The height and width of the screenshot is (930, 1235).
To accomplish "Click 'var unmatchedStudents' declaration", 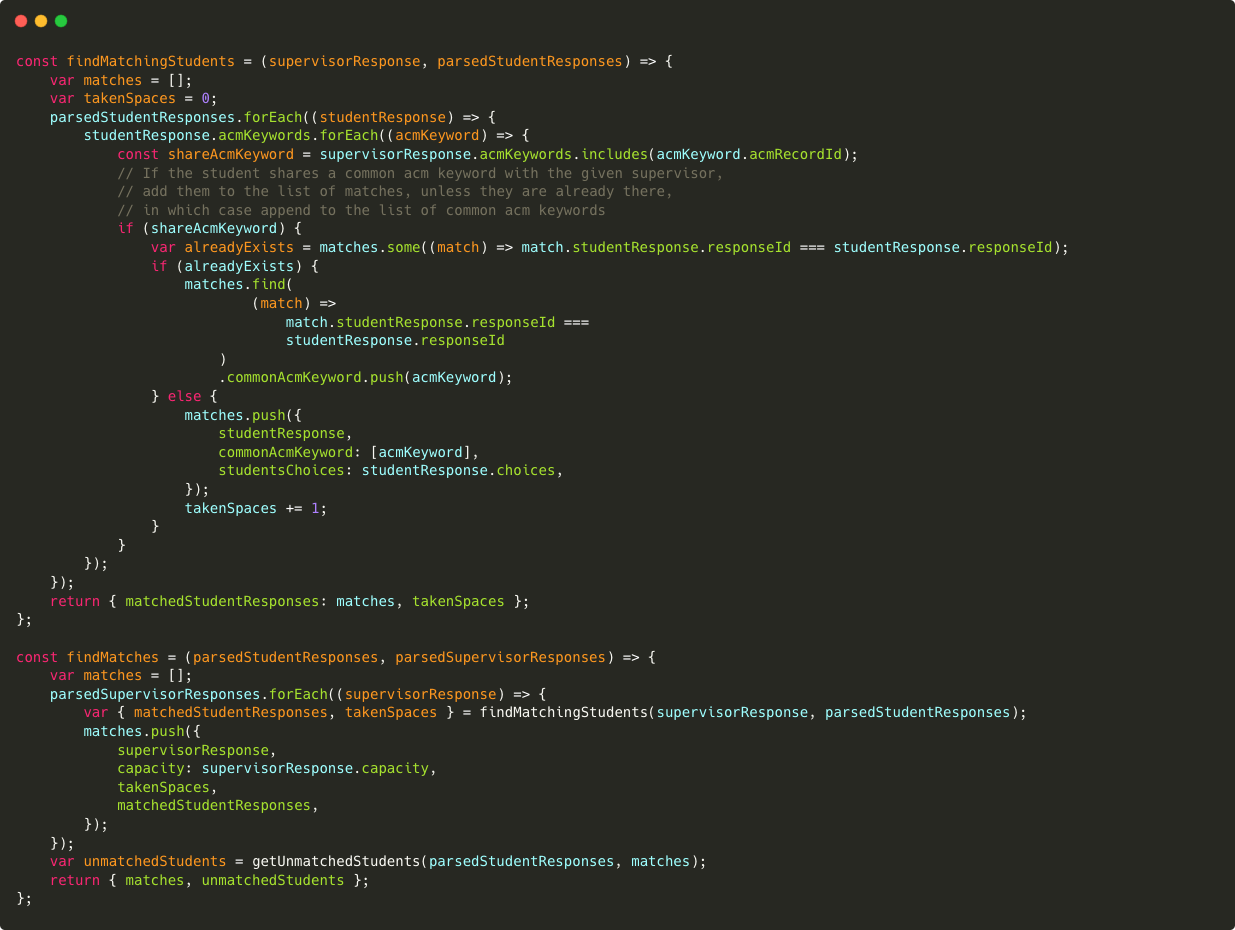I will coord(138,861).
